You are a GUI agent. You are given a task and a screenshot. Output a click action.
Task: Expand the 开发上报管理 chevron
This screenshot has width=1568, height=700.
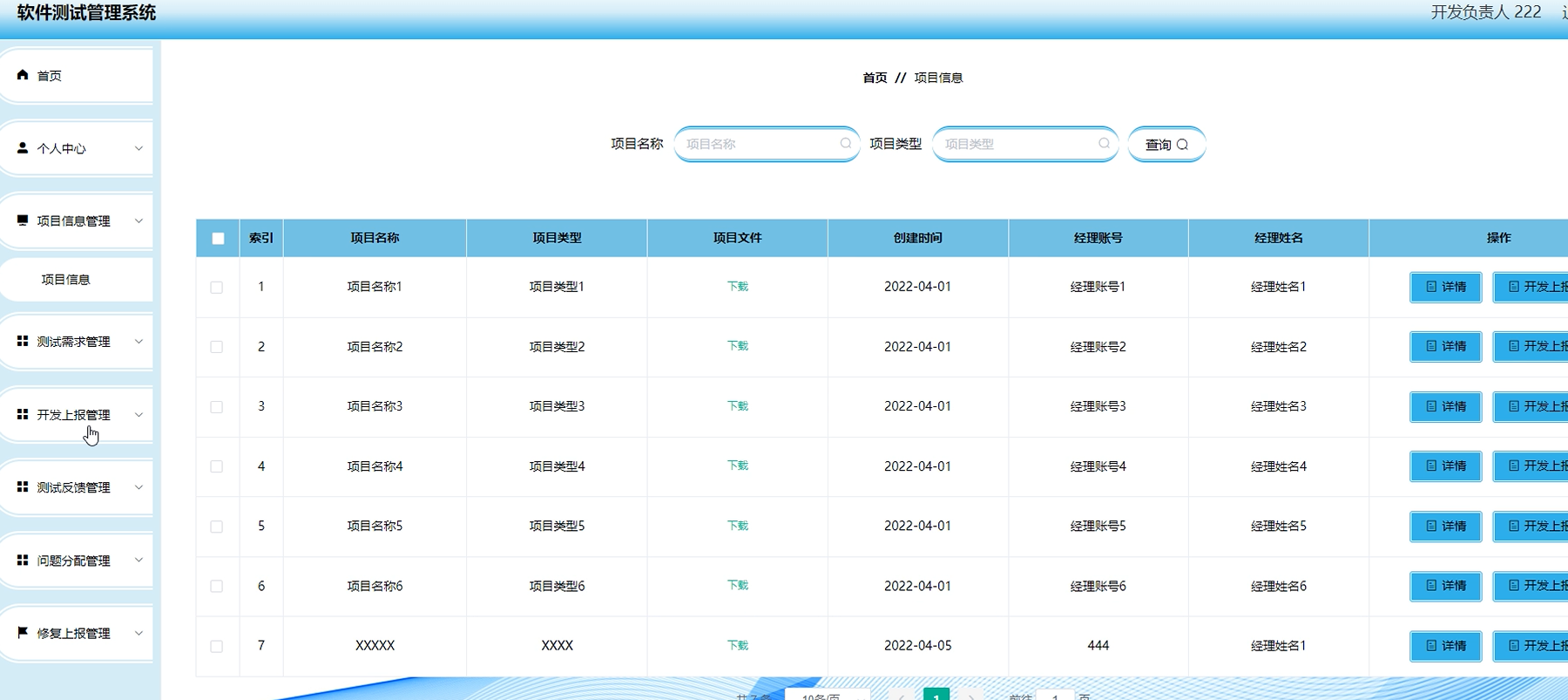[139, 414]
